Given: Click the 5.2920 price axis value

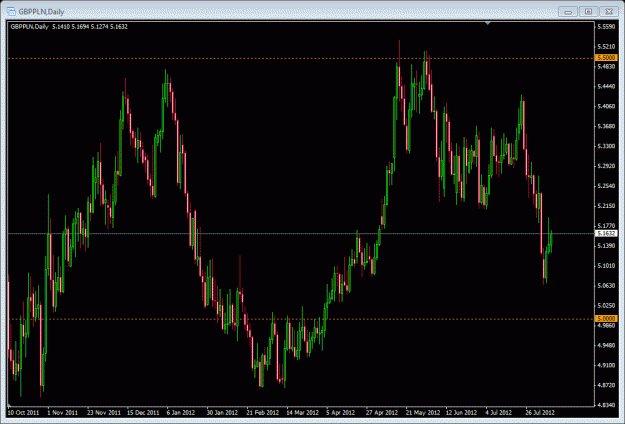Looking at the screenshot, I should 606,166.
